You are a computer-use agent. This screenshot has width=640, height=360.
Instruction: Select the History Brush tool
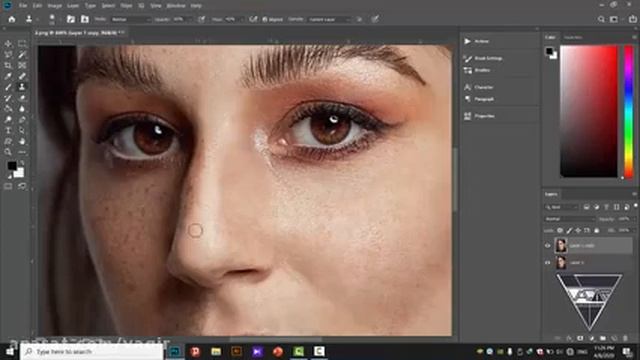[x=8, y=98]
